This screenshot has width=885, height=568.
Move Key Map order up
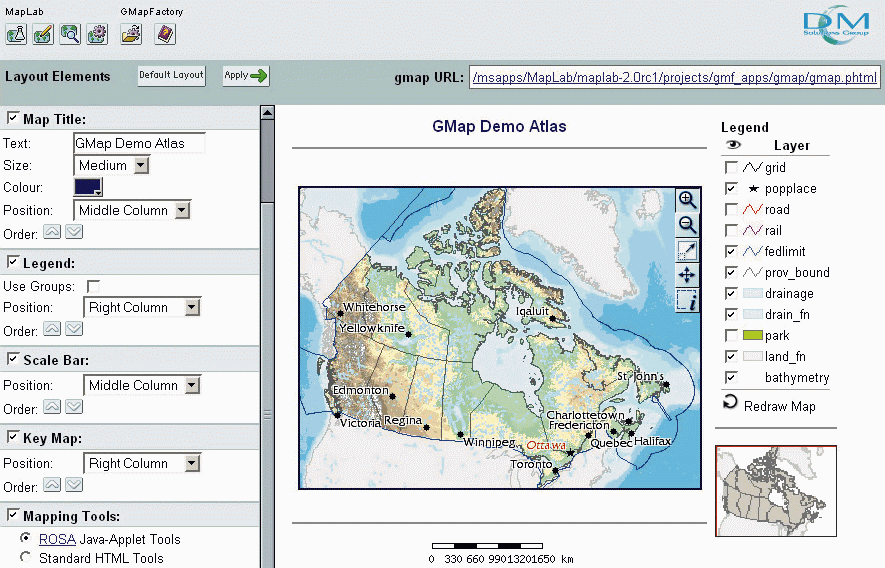pos(52,484)
